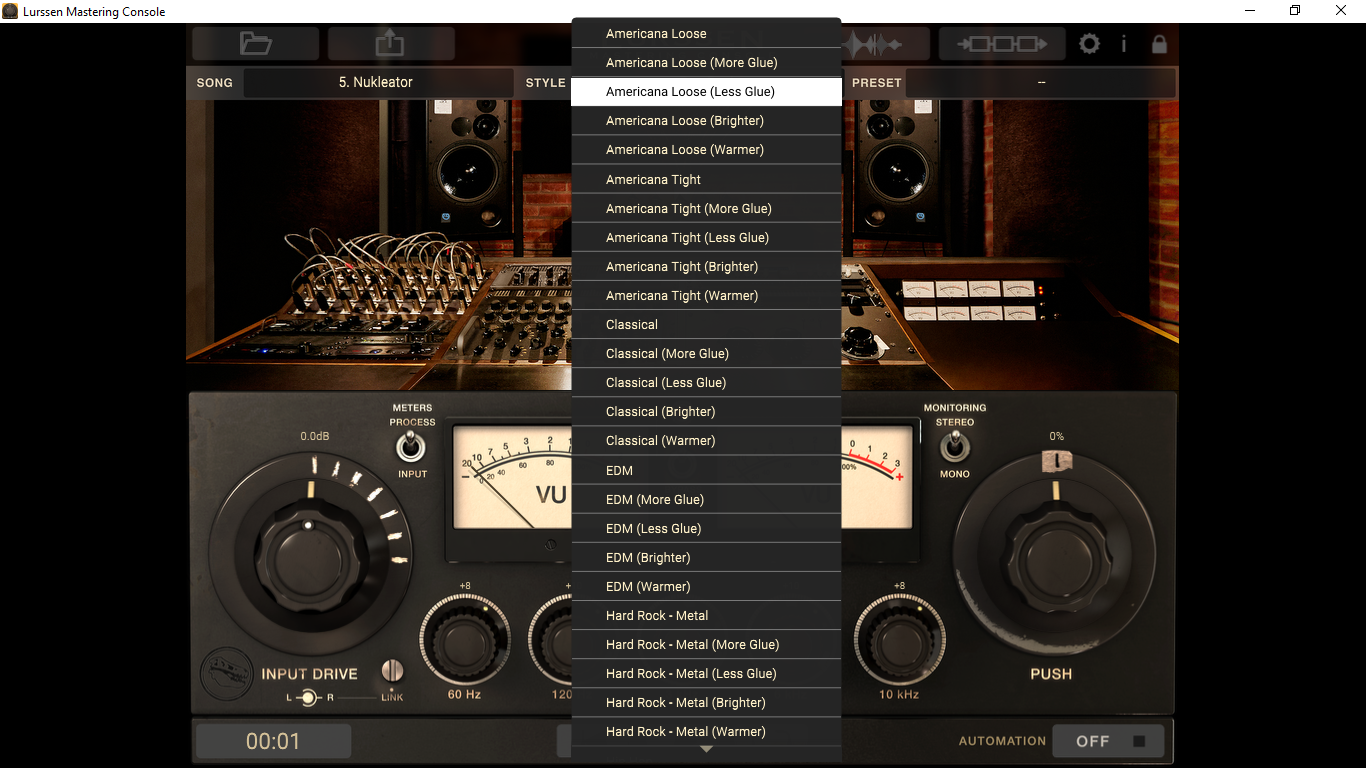Toggle the Input Drive LINK screw
Image resolution: width=1366 pixels, height=768 pixels.
pos(392,670)
